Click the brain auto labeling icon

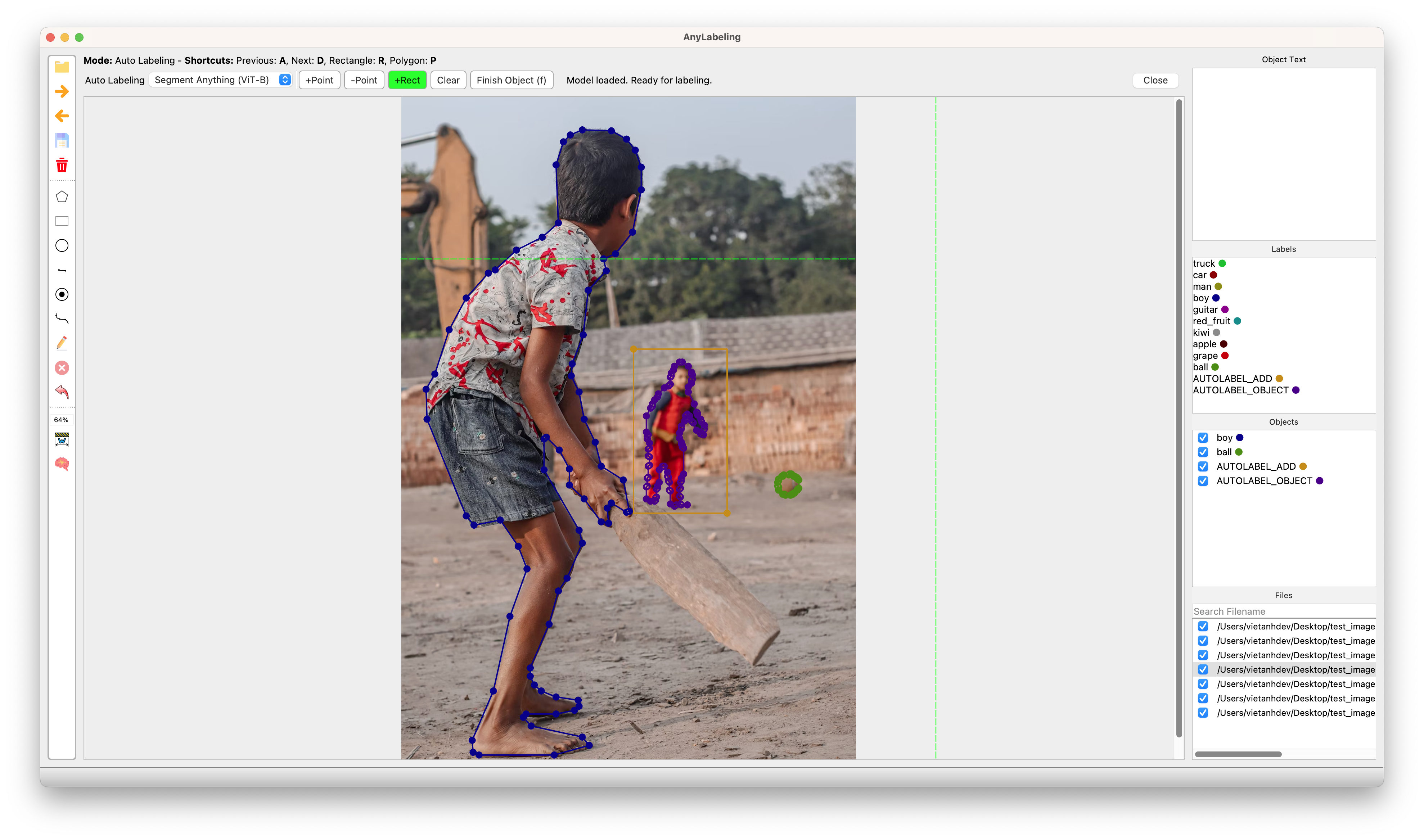62,464
